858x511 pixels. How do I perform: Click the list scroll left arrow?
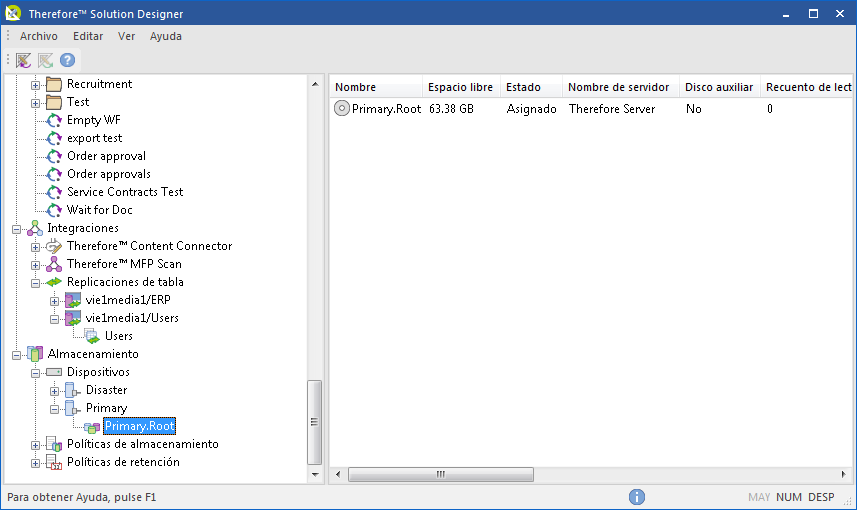click(x=338, y=474)
